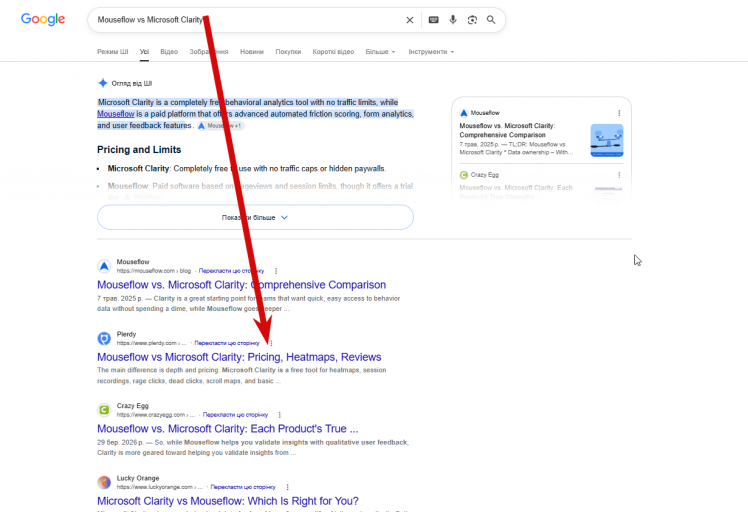Clear the search query with X
Image resolution: width=748 pixels, height=512 pixels.
pyautogui.click(x=410, y=20)
